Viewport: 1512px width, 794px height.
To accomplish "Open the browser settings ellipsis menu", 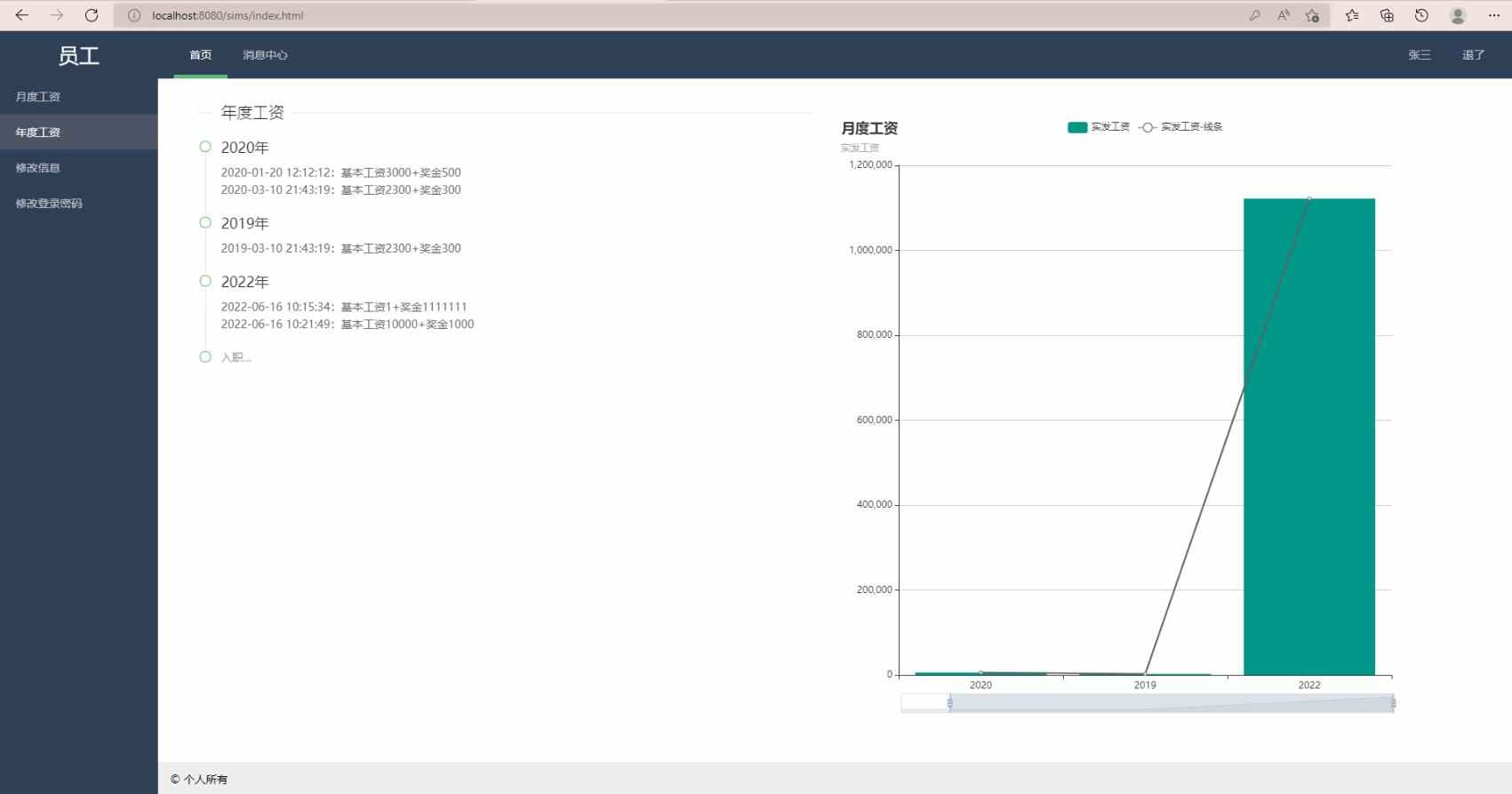I will coord(1493,15).
